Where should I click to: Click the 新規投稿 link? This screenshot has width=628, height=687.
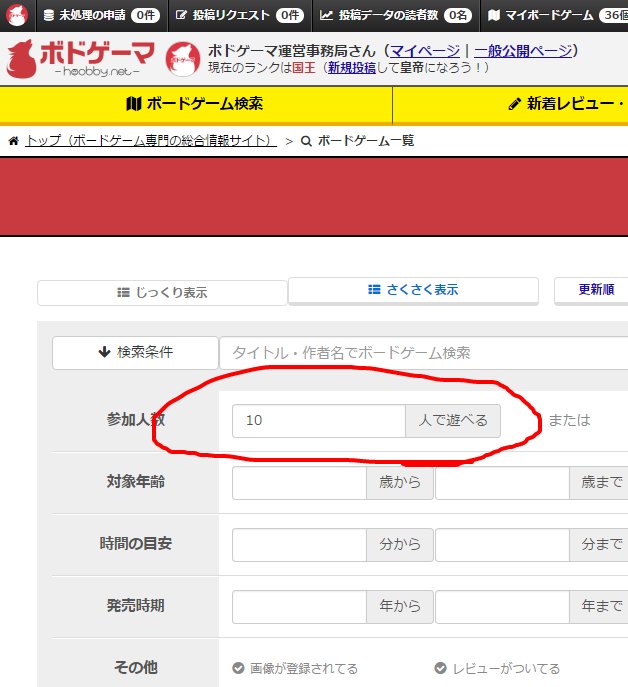pyautogui.click(x=352, y=67)
